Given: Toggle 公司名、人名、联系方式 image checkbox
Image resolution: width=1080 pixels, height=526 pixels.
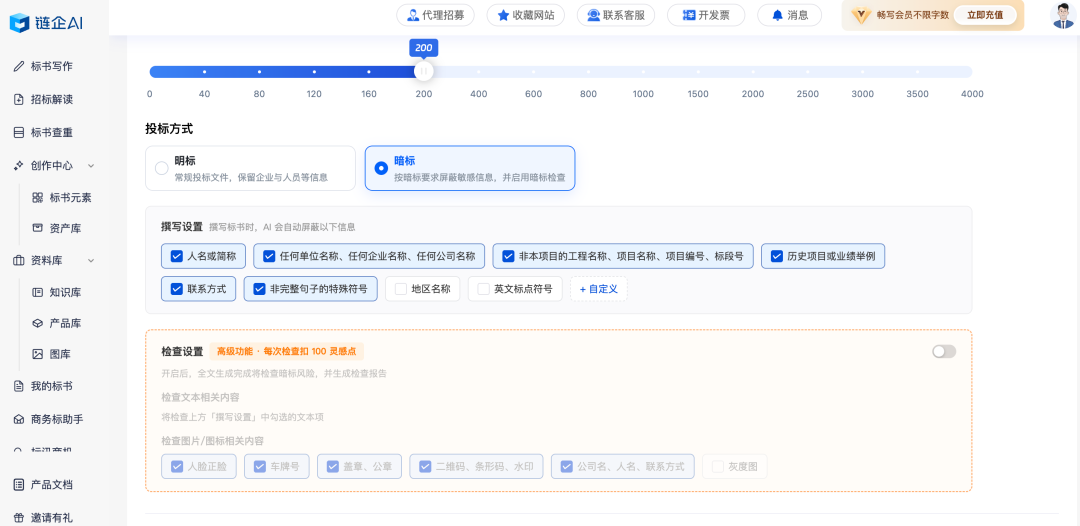Looking at the screenshot, I should [x=566, y=467].
